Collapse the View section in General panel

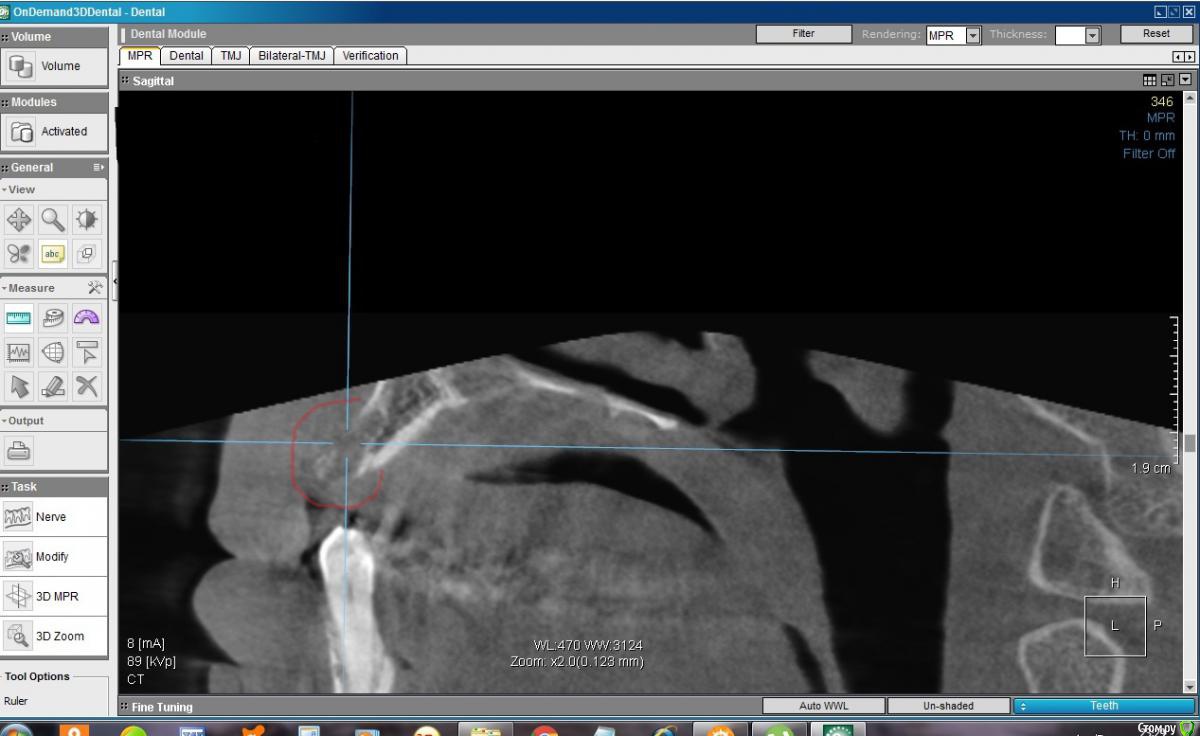(x=20, y=189)
